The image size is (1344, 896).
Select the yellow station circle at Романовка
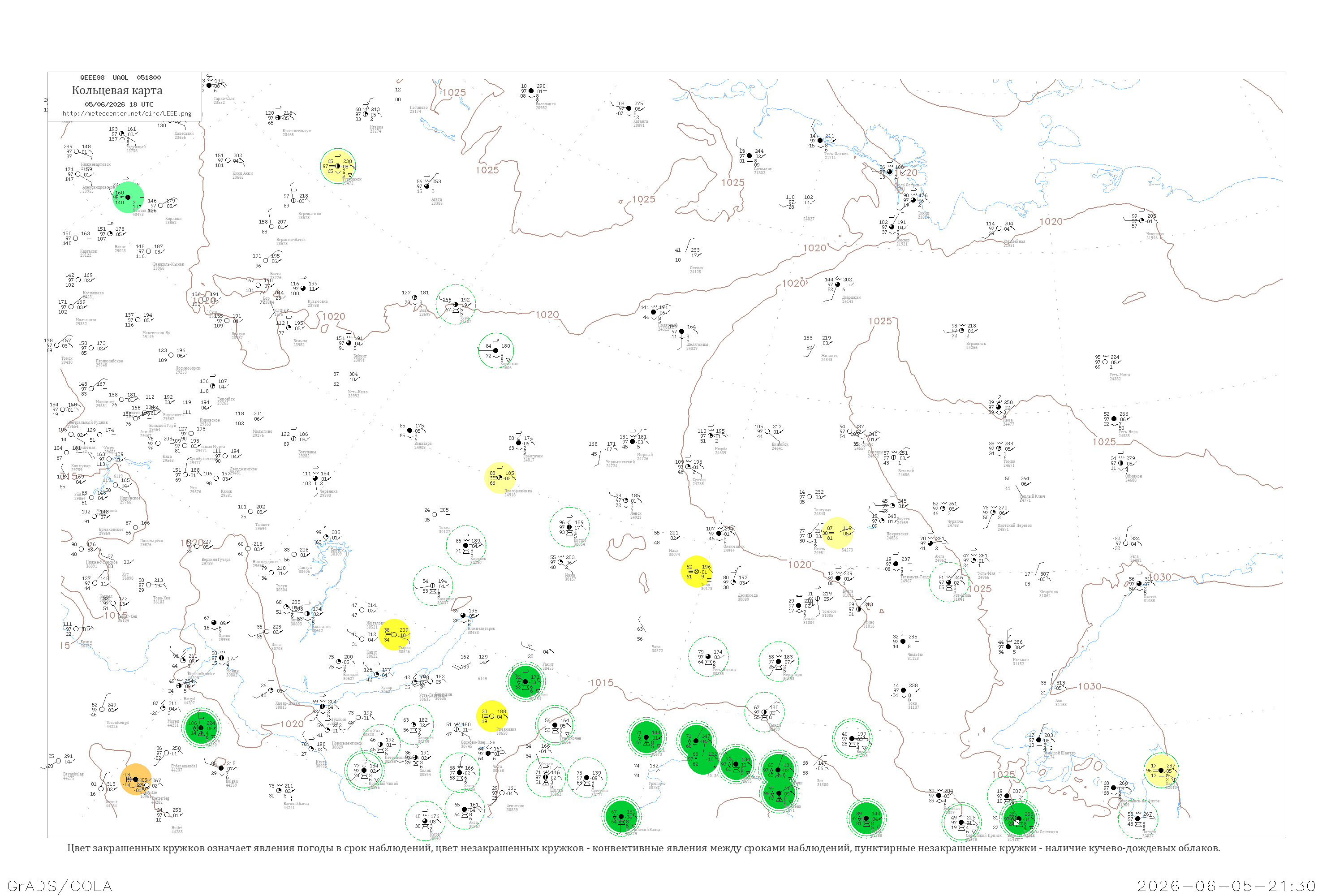[492, 716]
